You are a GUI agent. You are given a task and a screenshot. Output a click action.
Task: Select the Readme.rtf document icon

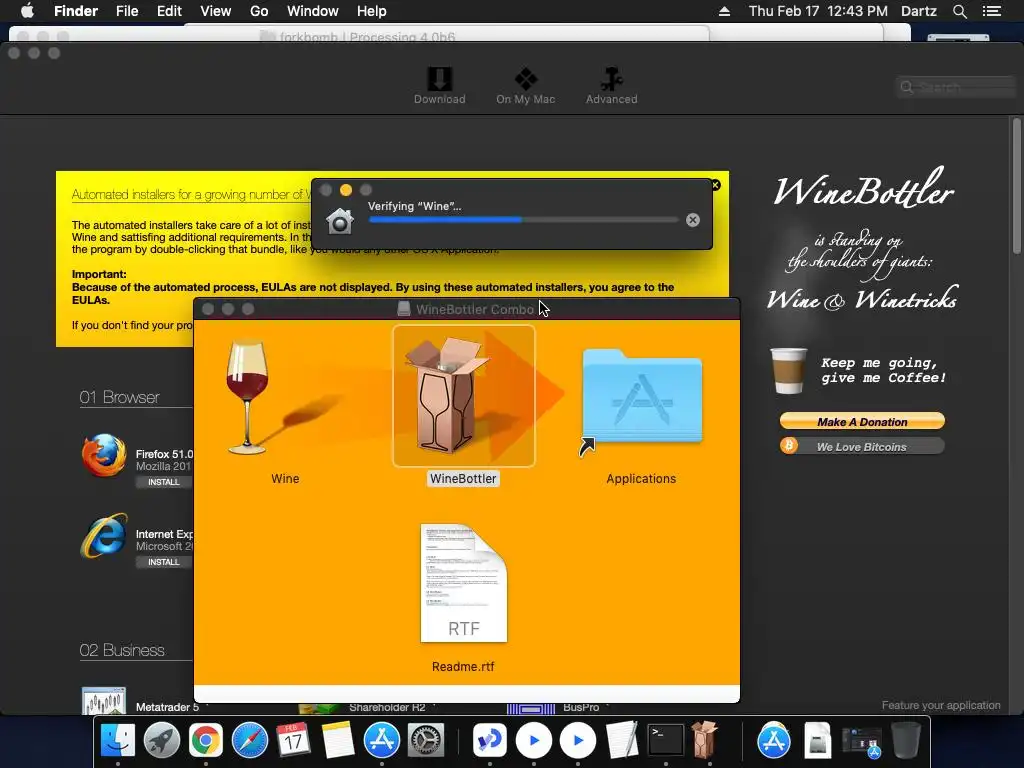pyautogui.click(x=464, y=583)
